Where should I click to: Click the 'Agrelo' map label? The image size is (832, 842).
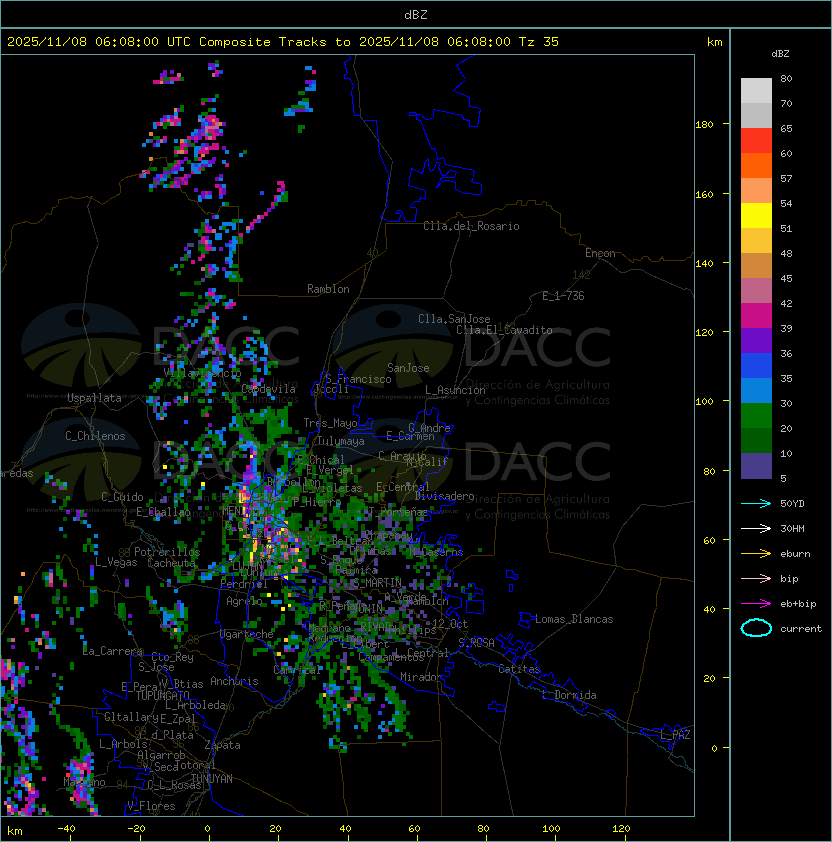point(244,601)
